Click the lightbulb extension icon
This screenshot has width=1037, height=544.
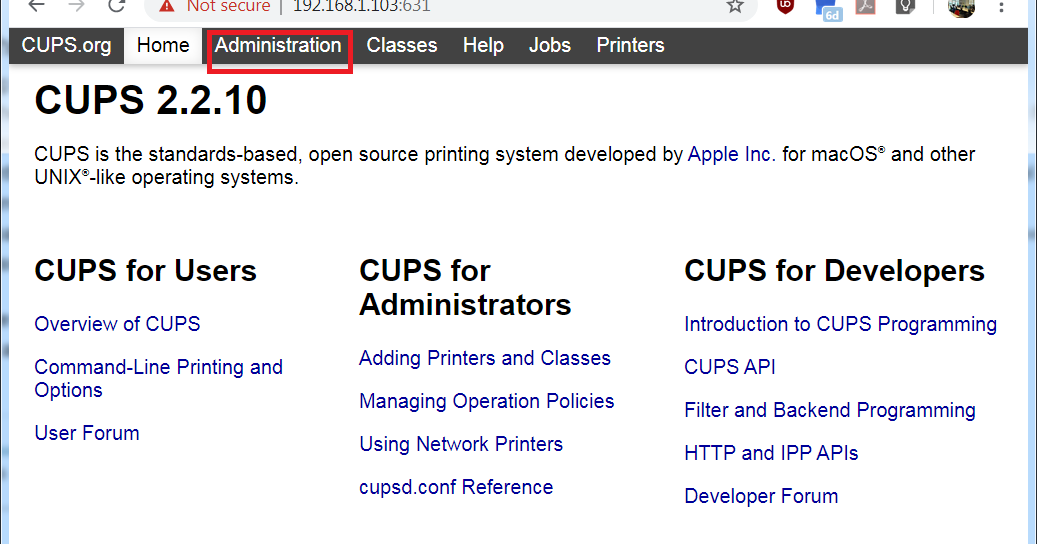pos(905,6)
